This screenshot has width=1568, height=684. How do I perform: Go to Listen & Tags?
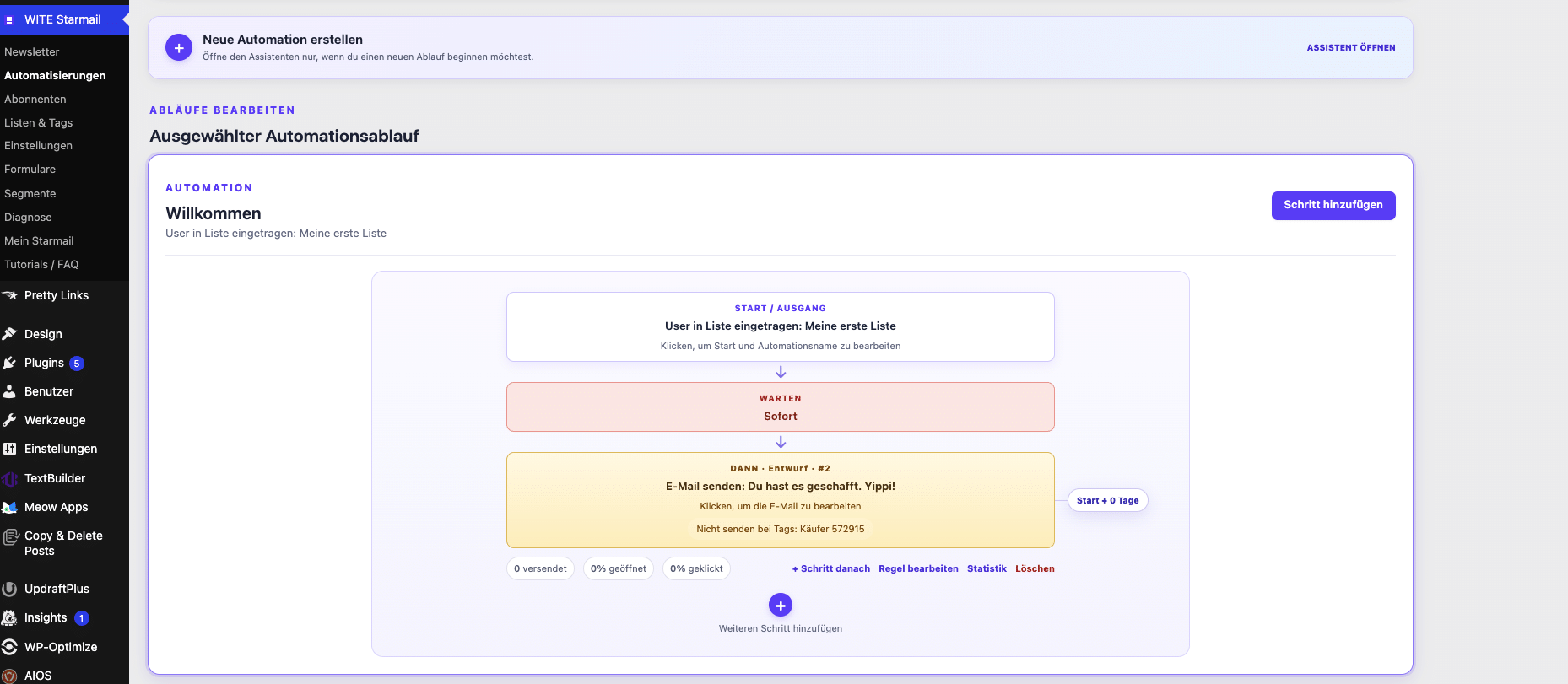[39, 122]
